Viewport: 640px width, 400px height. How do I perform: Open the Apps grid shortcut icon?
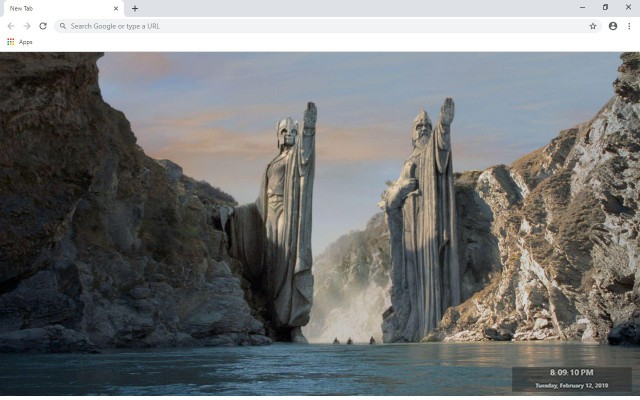coord(11,42)
